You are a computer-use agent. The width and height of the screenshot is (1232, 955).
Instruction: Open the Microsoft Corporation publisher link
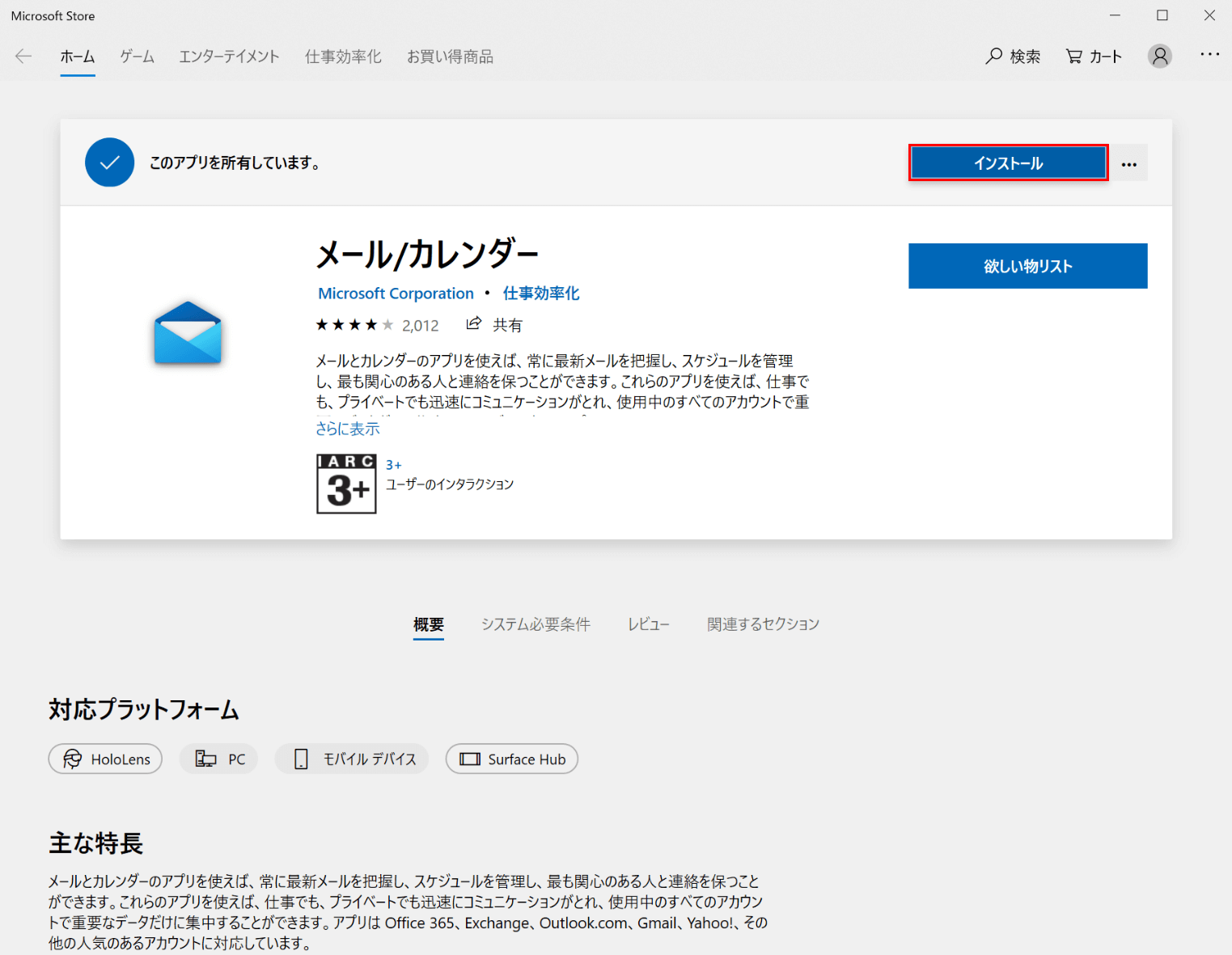click(396, 294)
